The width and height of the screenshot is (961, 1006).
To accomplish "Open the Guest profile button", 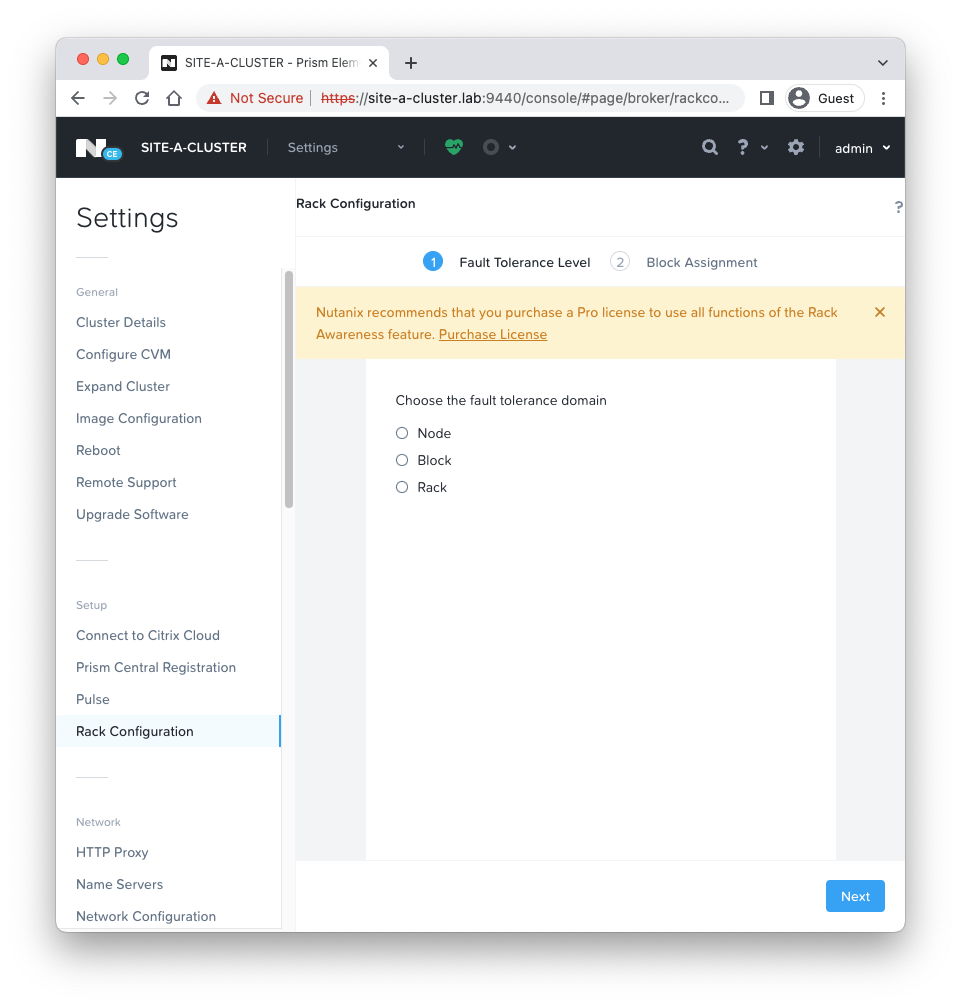I will coord(825,98).
